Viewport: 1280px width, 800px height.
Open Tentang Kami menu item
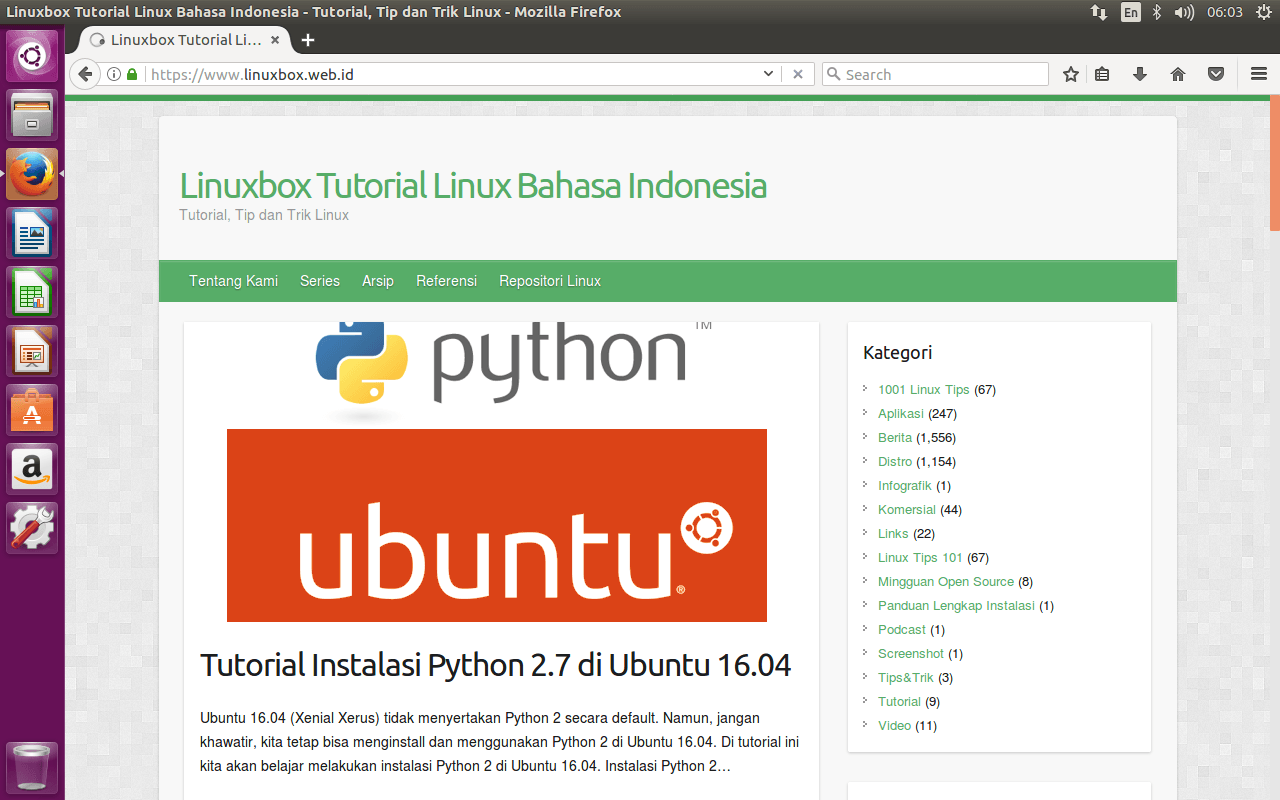tap(234, 281)
